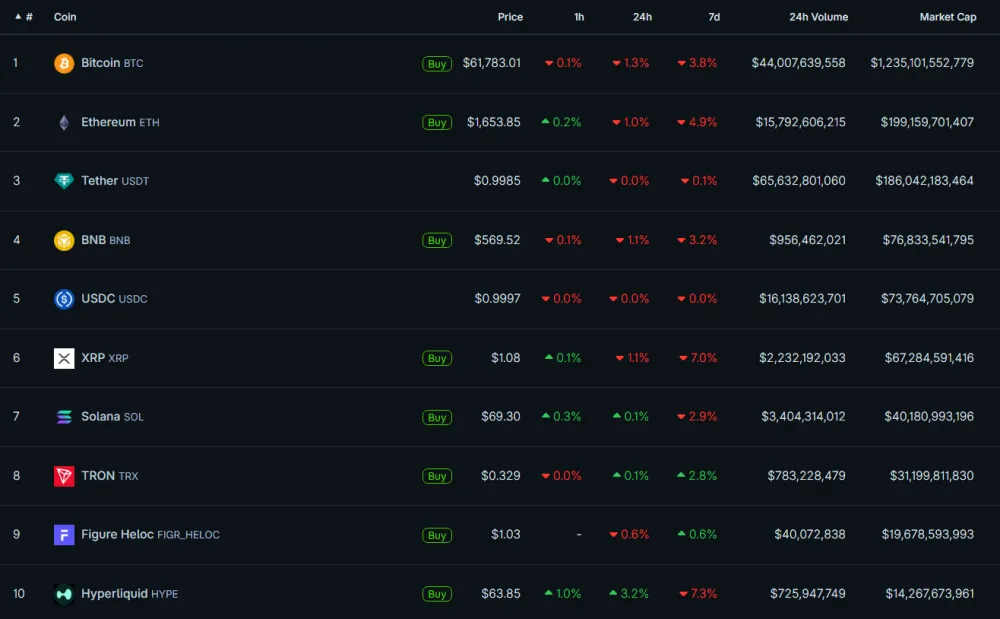
Task: Click Solana 1h change 0.3%
Action: click(x=561, y=417)
